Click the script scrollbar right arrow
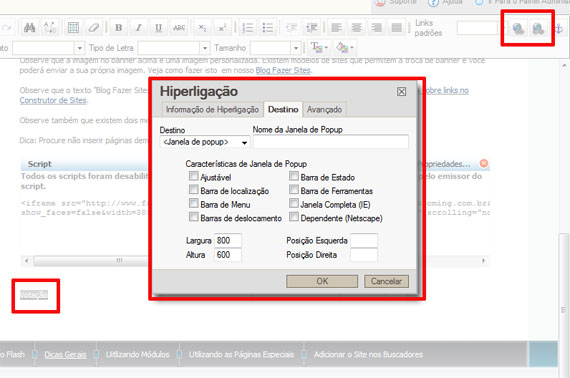The image size is (570, 378). point(483,261)
